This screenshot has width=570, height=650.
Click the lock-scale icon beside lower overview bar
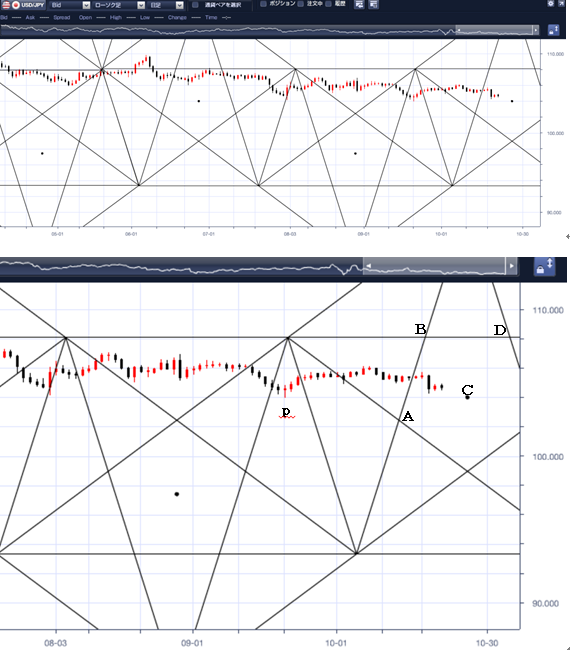click(544, 266)
